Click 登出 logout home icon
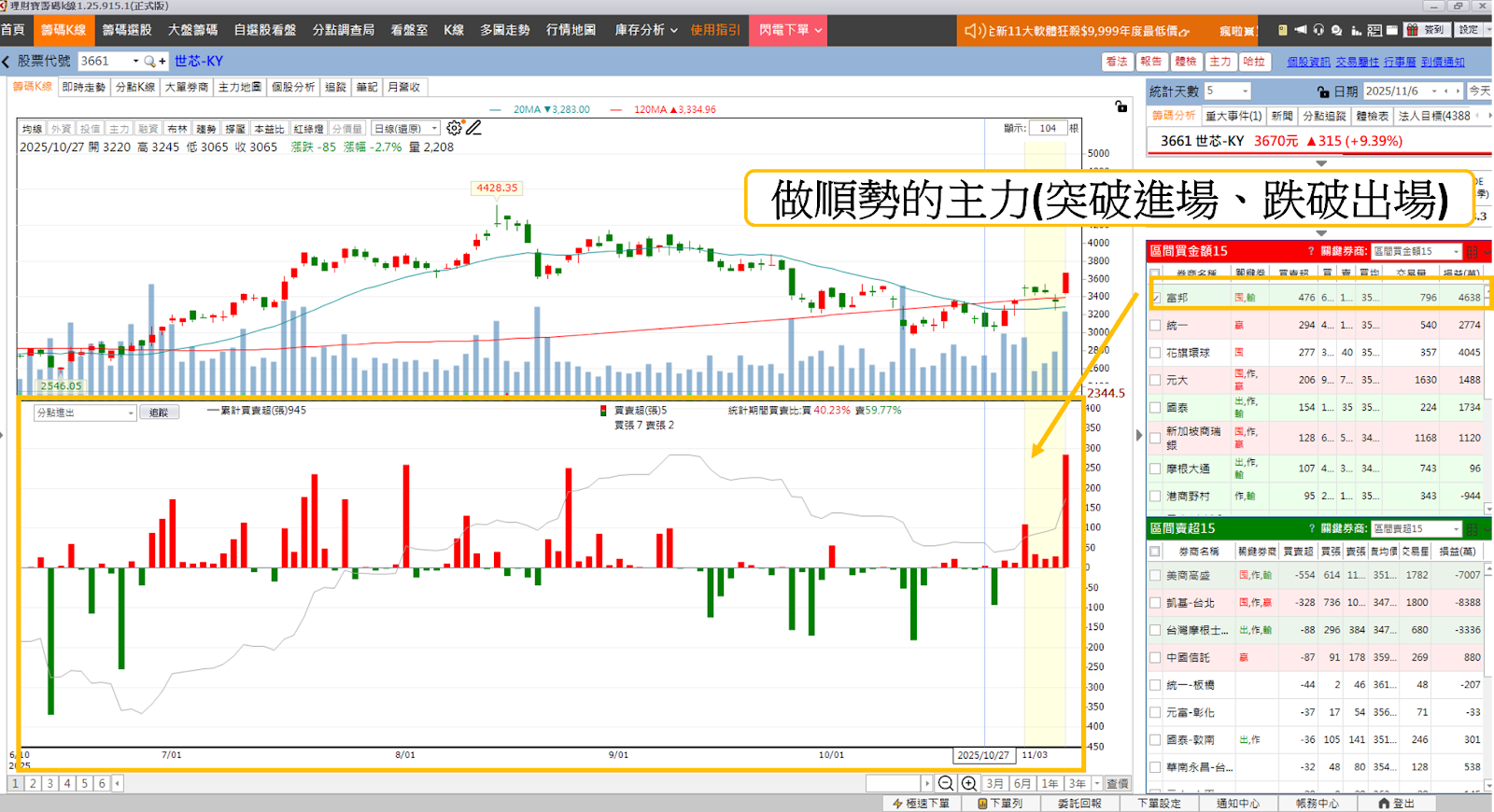1494x812 pixels. 1397,804
